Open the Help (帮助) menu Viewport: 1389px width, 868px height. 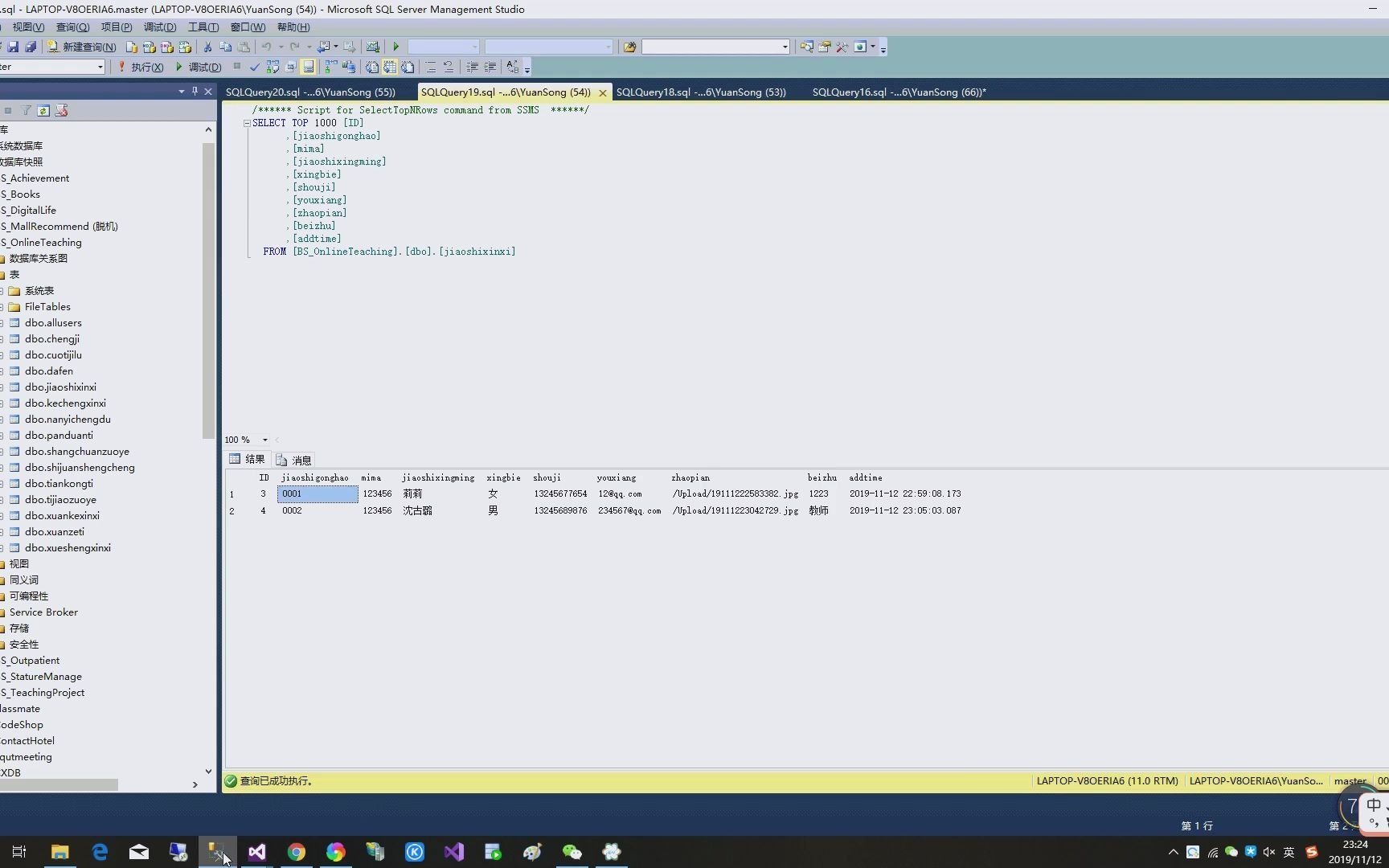293,27
